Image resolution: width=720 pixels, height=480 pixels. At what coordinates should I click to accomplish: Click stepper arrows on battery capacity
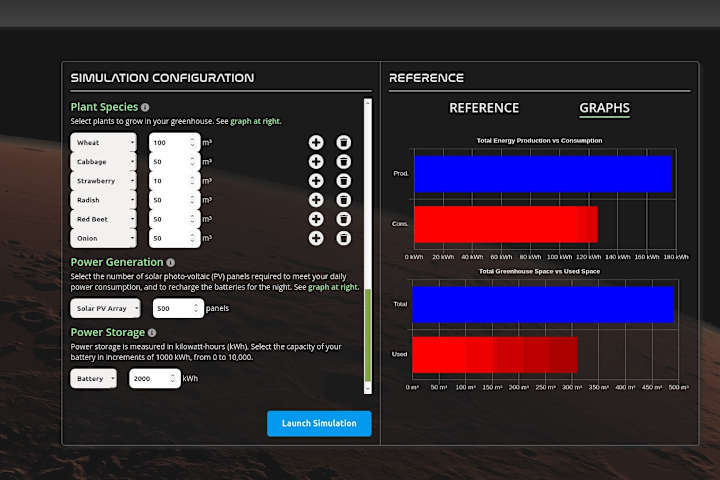pos(173,378)
